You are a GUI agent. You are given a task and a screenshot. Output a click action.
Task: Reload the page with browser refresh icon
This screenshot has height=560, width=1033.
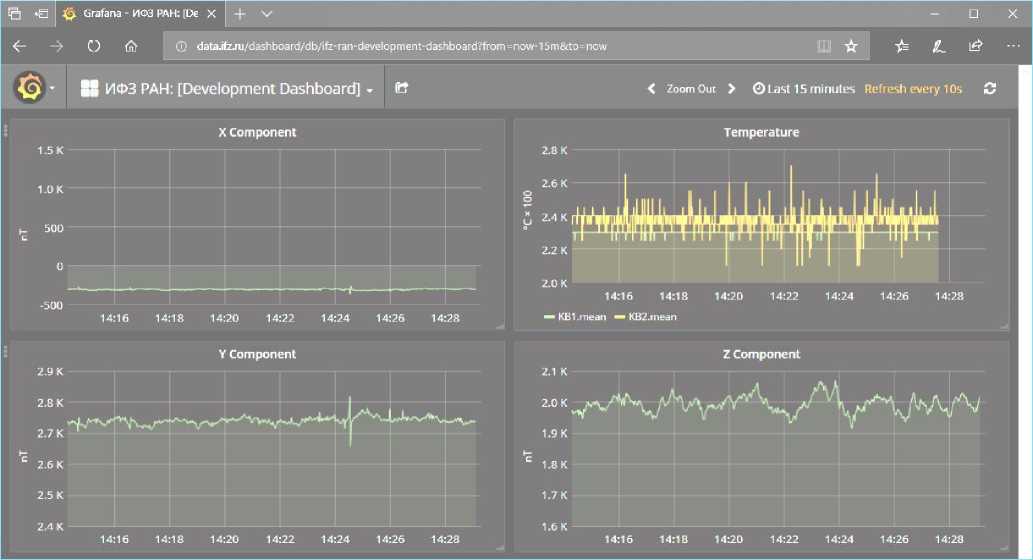[x=94, y=46]
